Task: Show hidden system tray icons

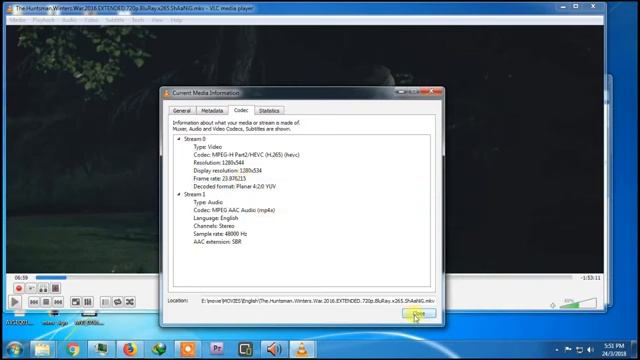Action: (557, 350)
